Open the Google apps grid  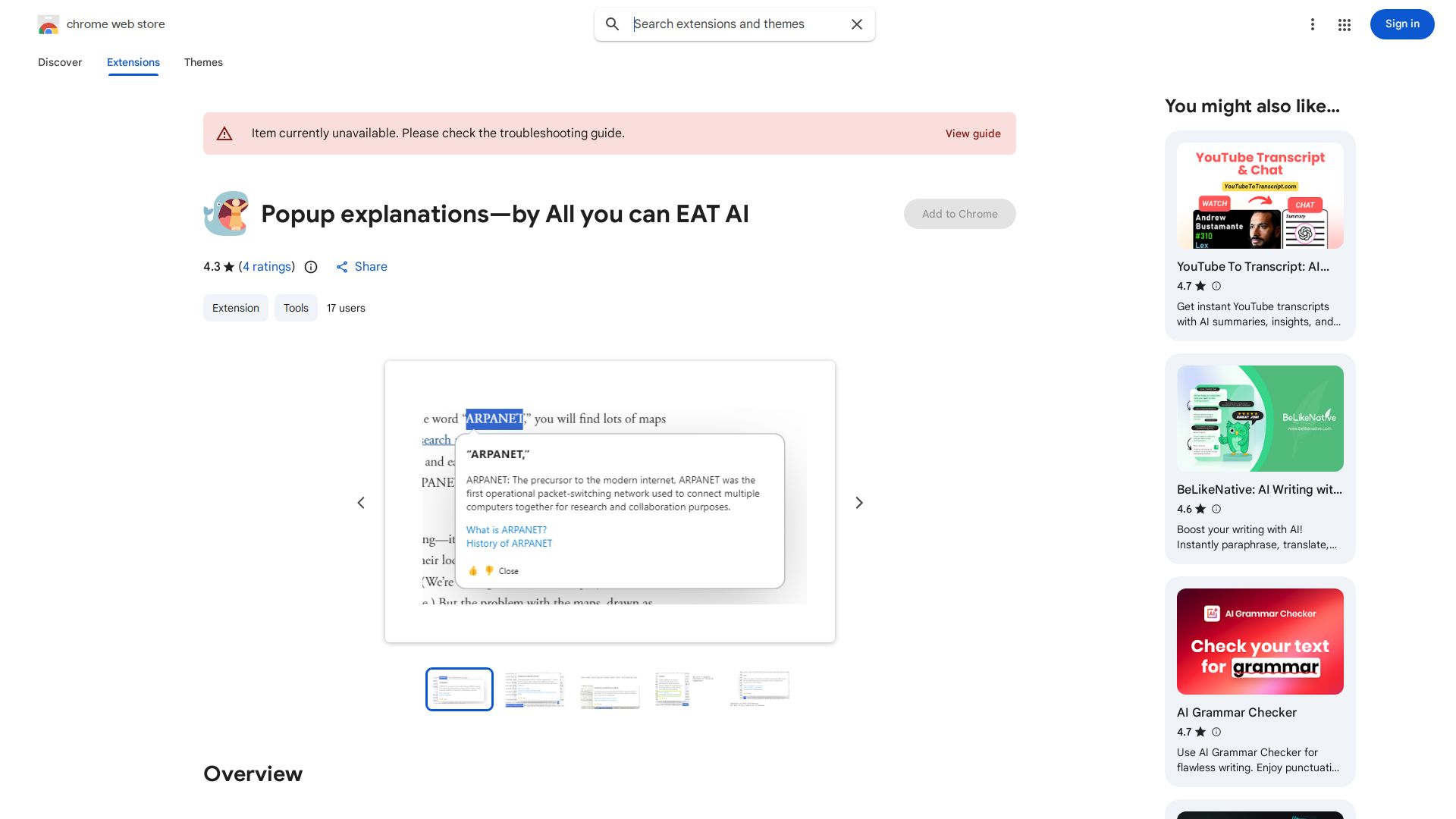coord(1344,24)
